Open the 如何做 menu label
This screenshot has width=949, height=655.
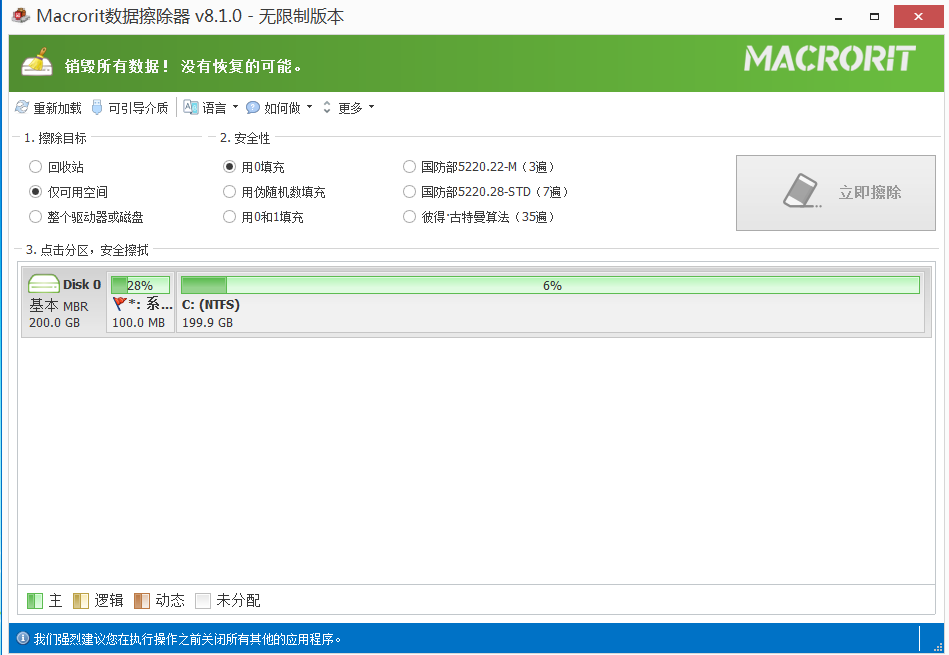pyautogui.click(x=282, y=108)
